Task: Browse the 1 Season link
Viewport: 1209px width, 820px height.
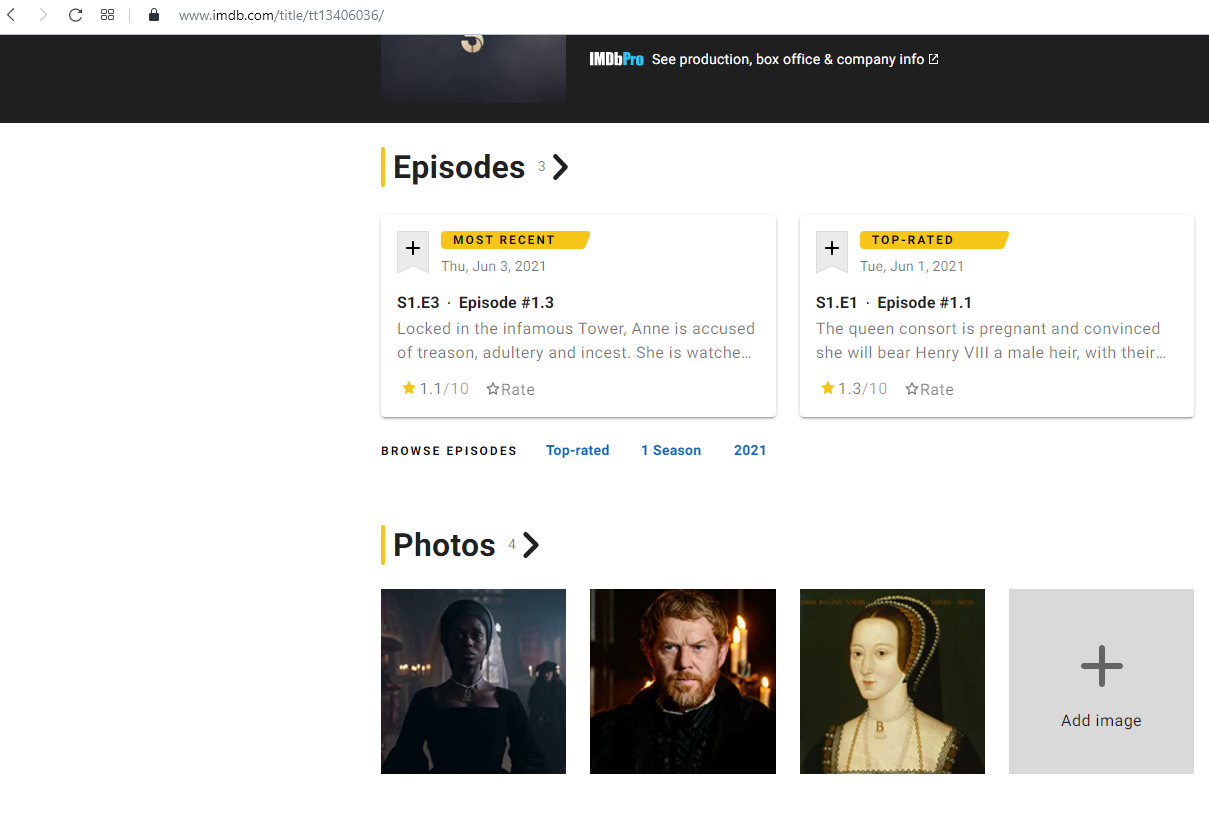Action: 671,450
